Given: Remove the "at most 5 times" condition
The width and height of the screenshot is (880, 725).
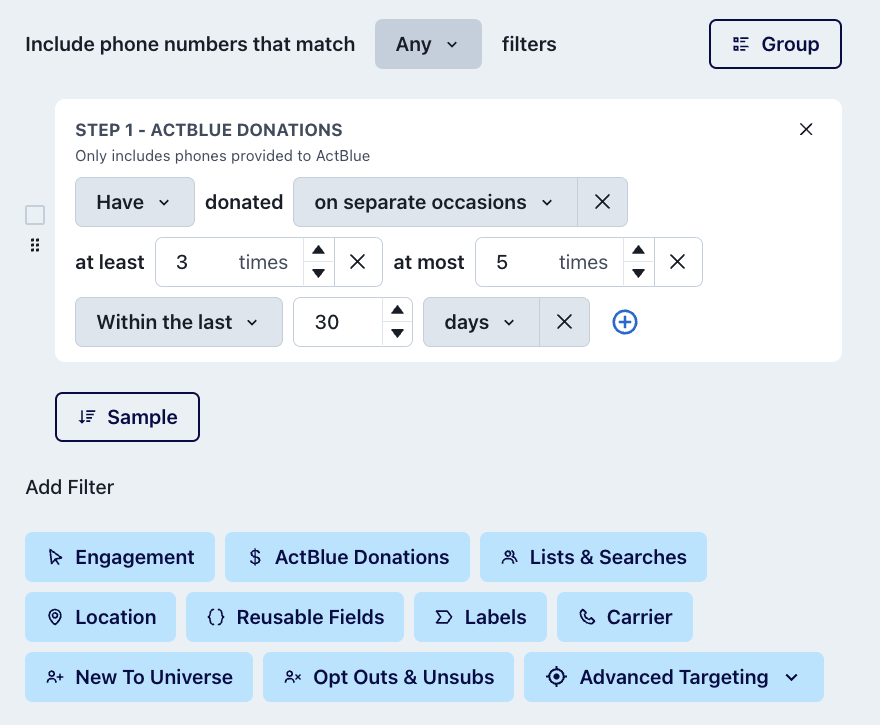Looking at the screenshot, I should [x=678, y=262].
